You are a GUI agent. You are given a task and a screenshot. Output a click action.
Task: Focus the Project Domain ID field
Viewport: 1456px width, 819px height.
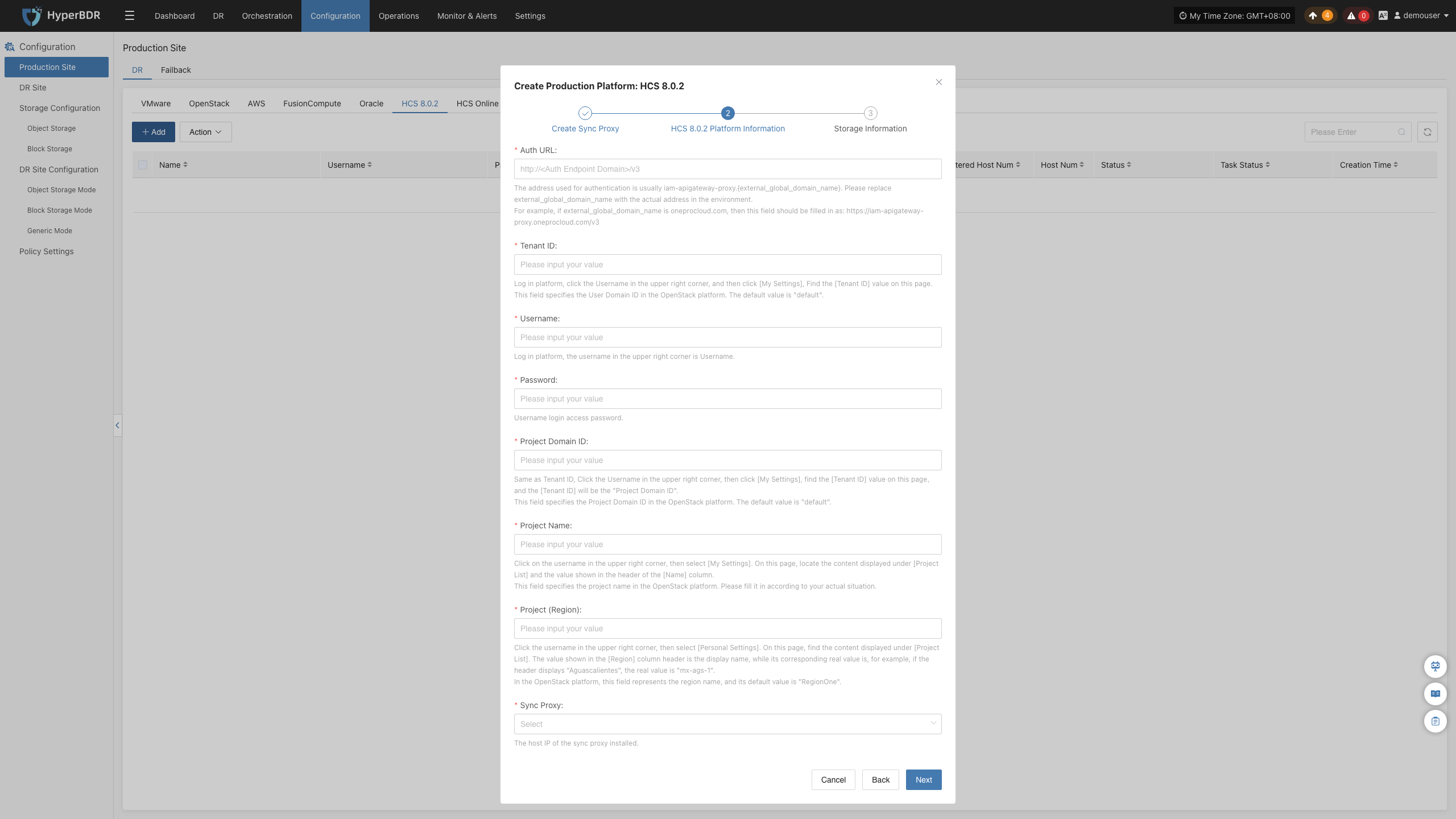coord(728,460)
